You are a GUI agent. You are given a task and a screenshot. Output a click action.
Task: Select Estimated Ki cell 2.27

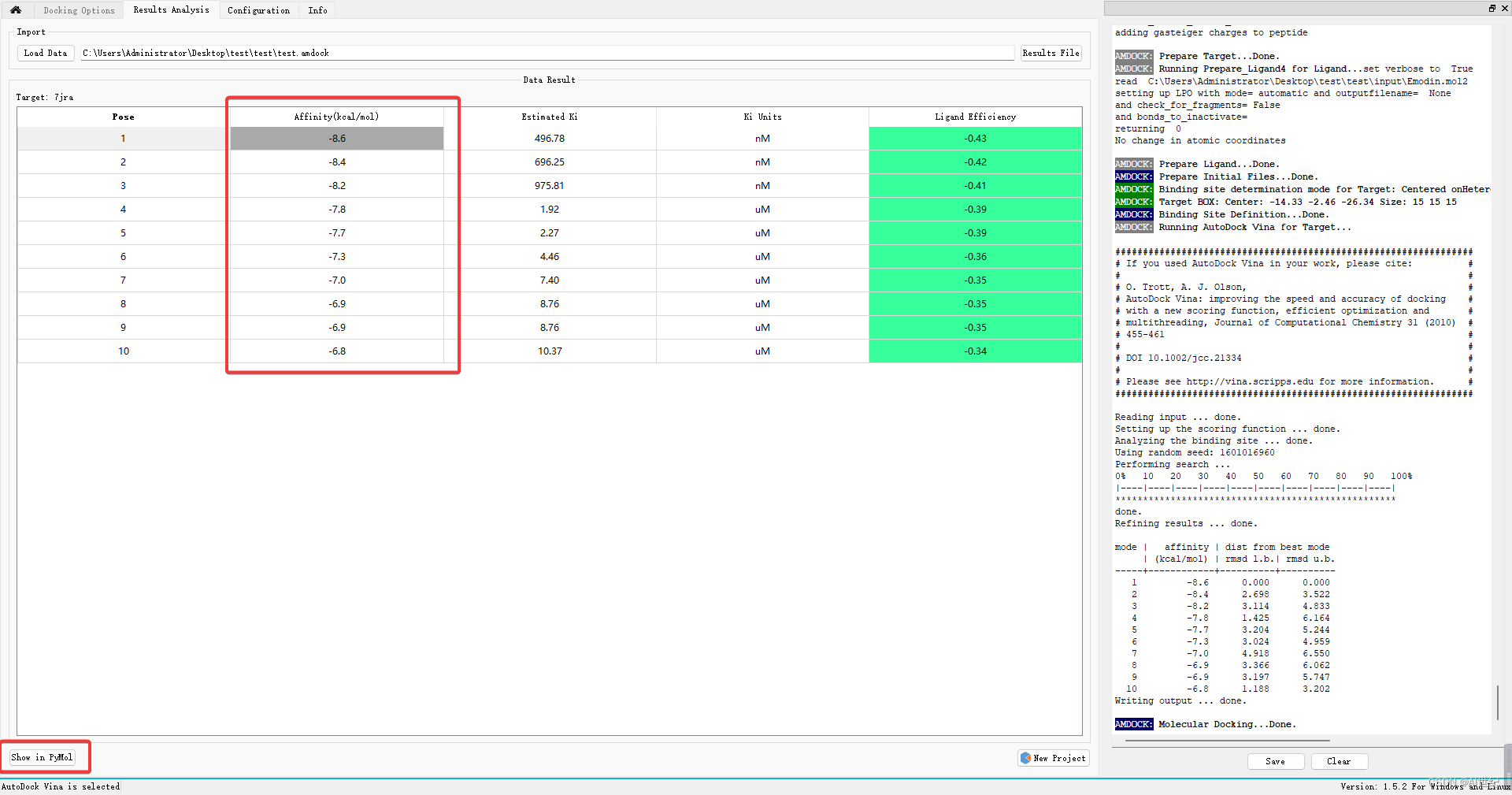tap(550, 233)
